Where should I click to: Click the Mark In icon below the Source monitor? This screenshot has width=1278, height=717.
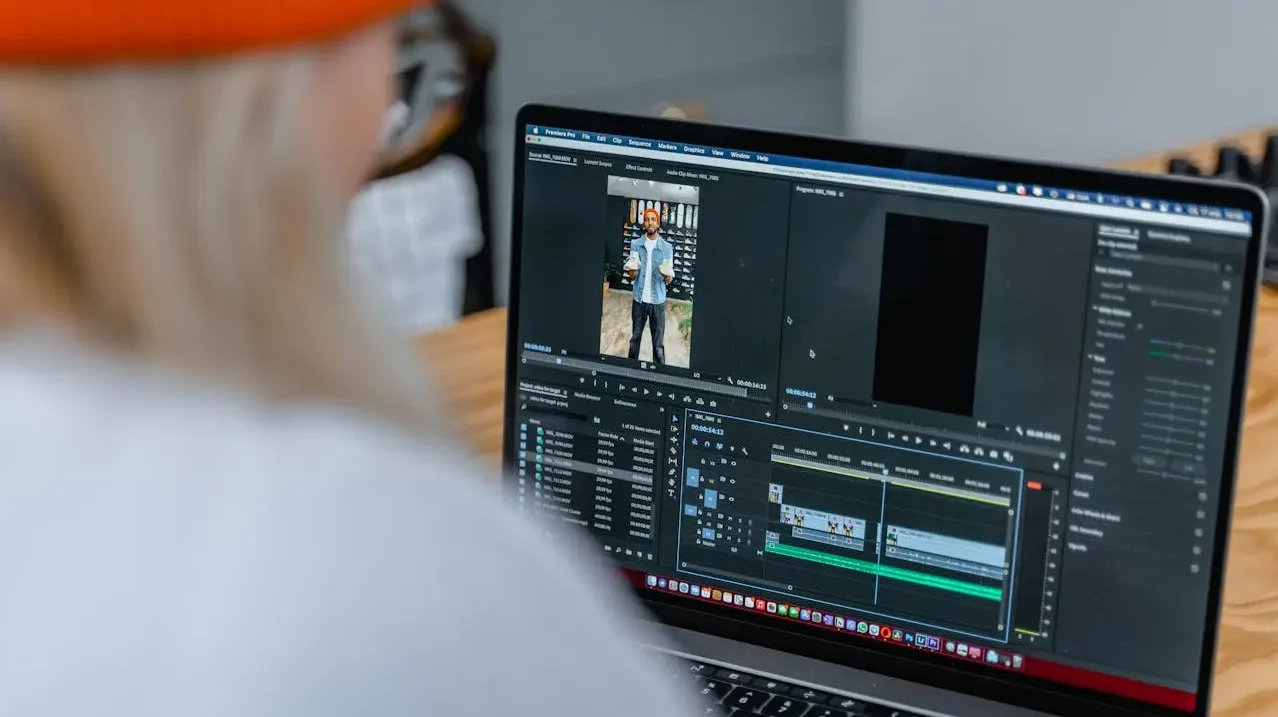[596, 382]
